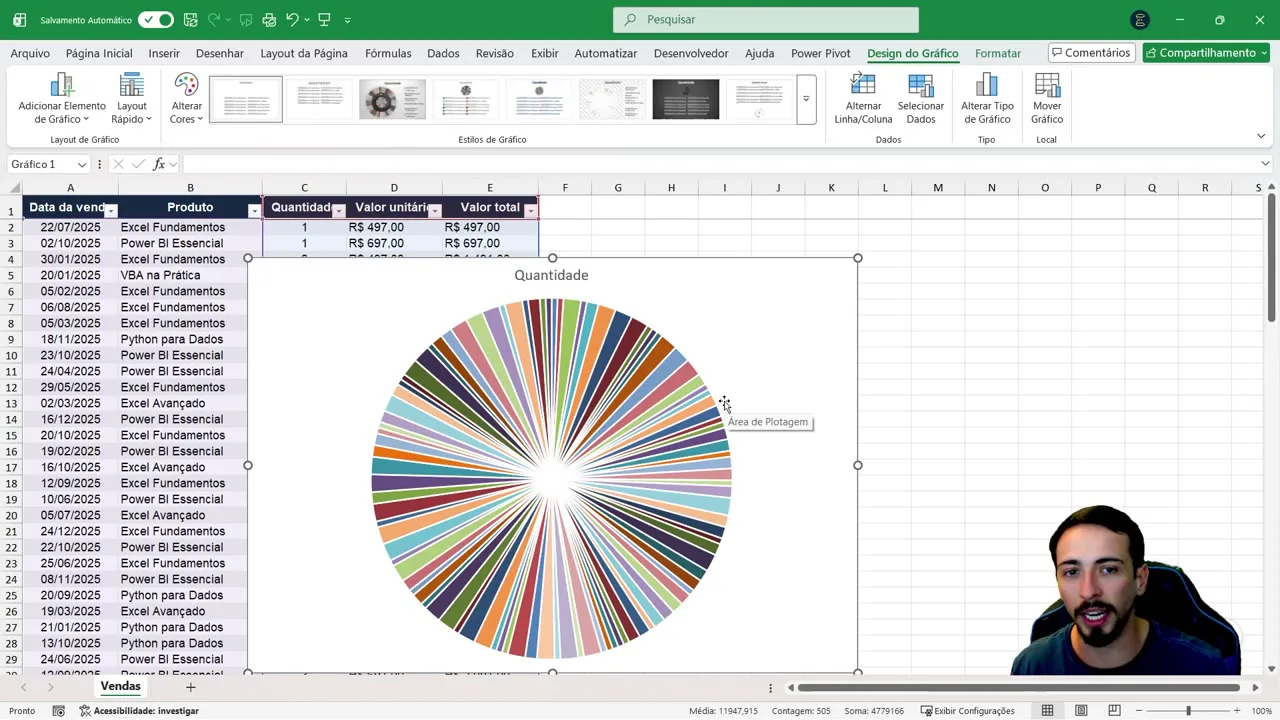The width and height of the screenshot is (1280, 720).
Task: Click the insert function fx icon
Action: coord(159,164)
